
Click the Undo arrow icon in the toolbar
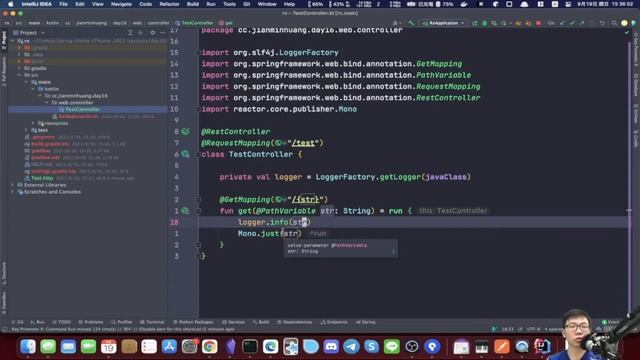click(x=602, y=23)
